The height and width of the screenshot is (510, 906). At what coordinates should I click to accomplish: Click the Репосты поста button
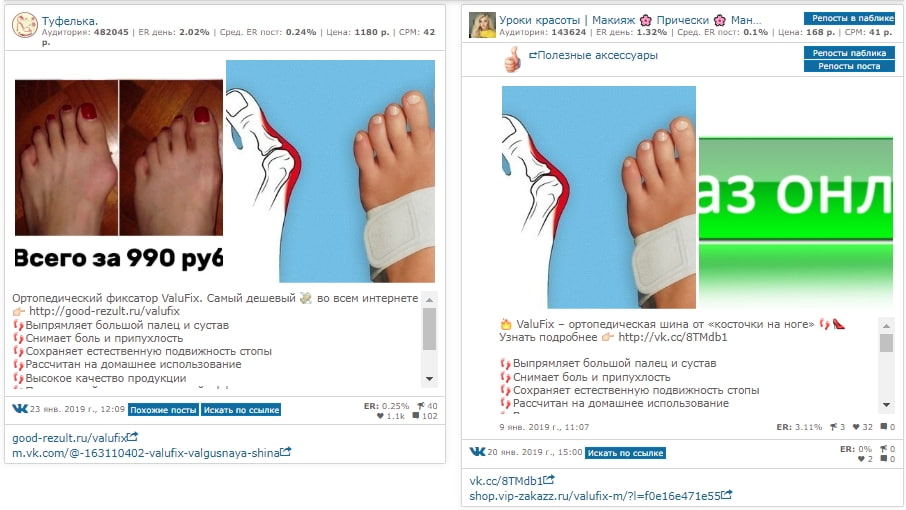point(849,66)
